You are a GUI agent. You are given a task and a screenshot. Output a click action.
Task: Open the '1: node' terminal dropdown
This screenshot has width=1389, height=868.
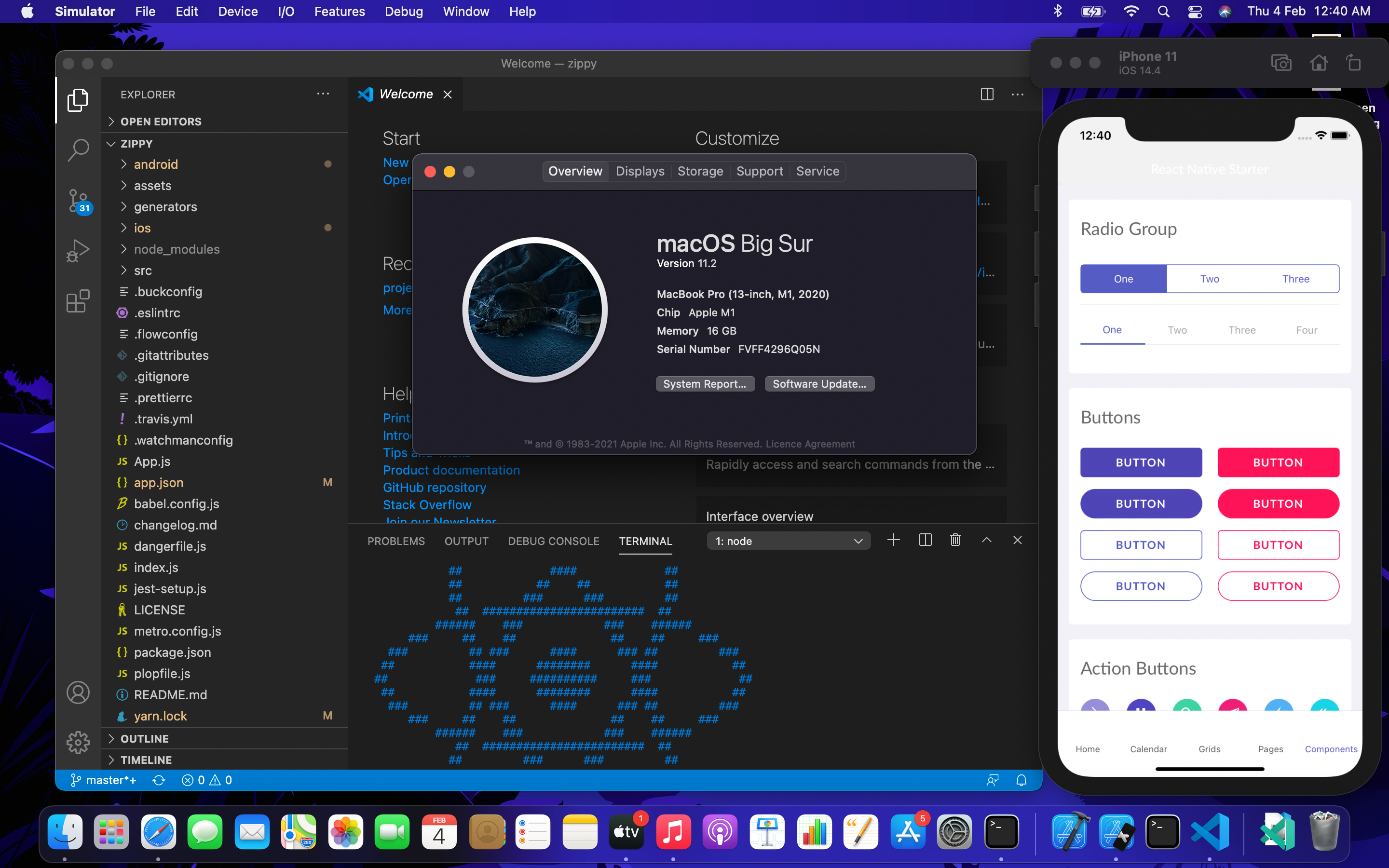(789, 541)
